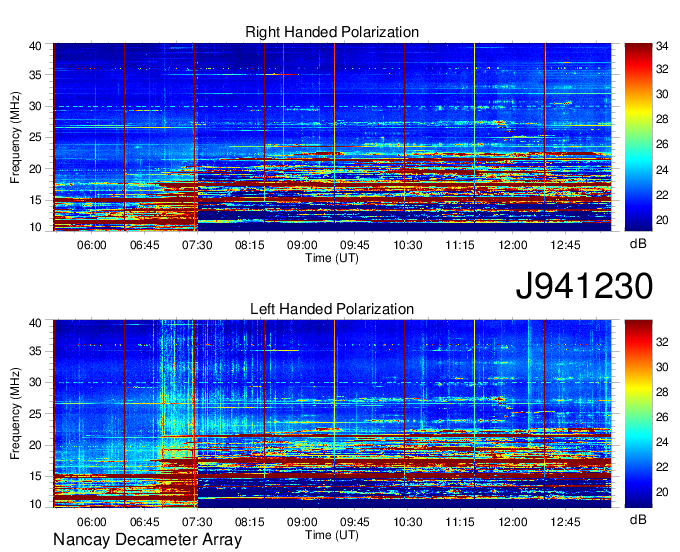The height and width of the screenshot is (552, 680).
Task: Click the left-handed polarization color bar
Action: (x=638, y=414)
